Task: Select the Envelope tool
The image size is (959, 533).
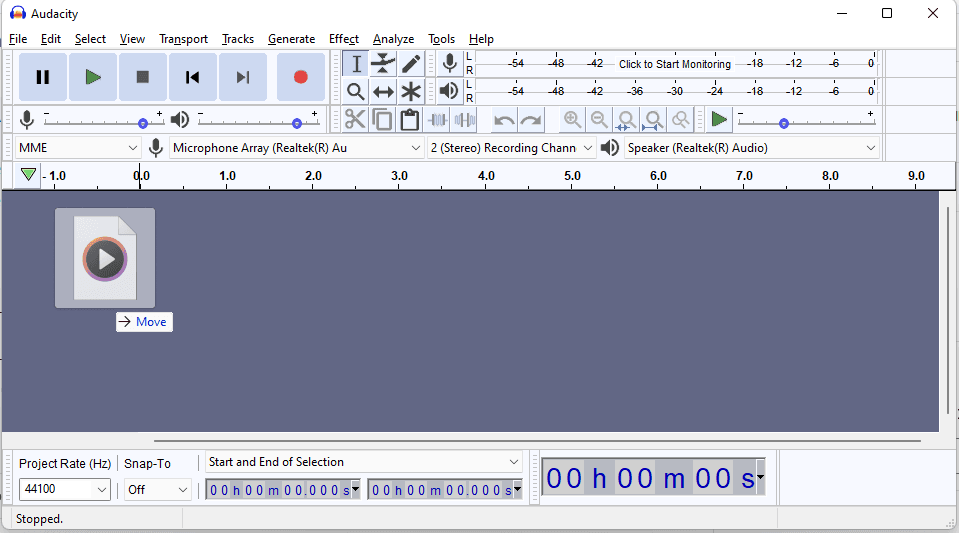Action: coord(383,64)
